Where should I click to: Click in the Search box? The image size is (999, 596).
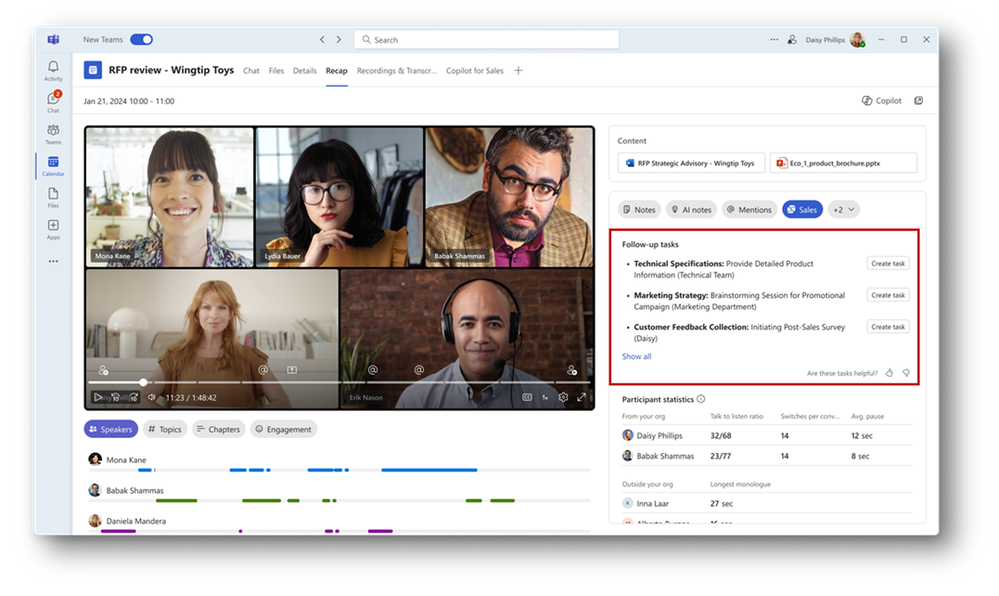click(486, 40)
